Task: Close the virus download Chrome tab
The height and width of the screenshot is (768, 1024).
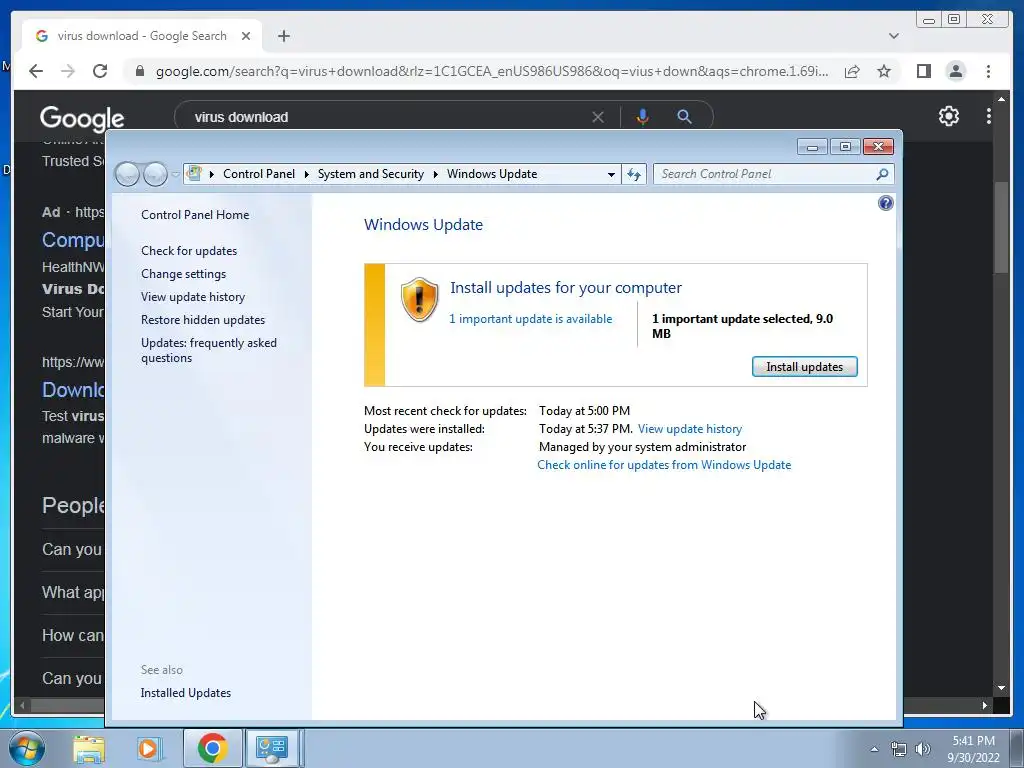Action: [x=246, y=36]
